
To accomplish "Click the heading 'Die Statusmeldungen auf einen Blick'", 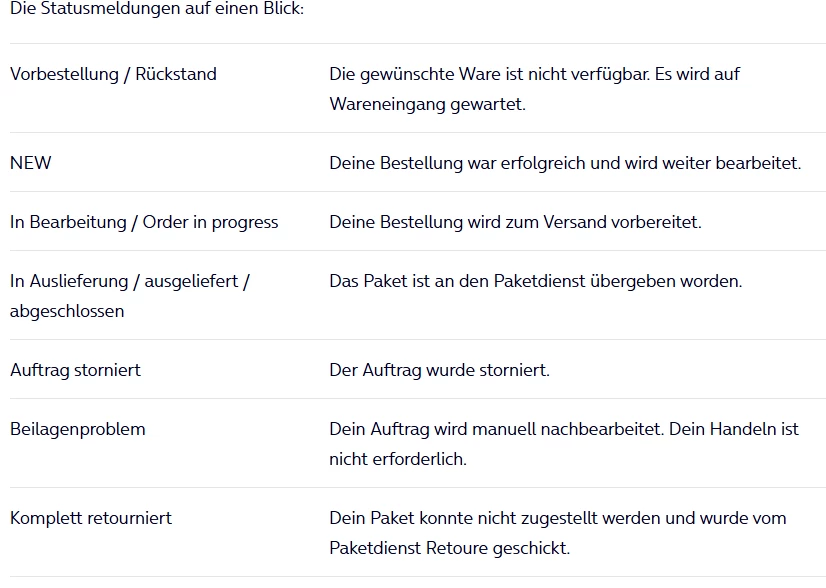I will point(157,9).
